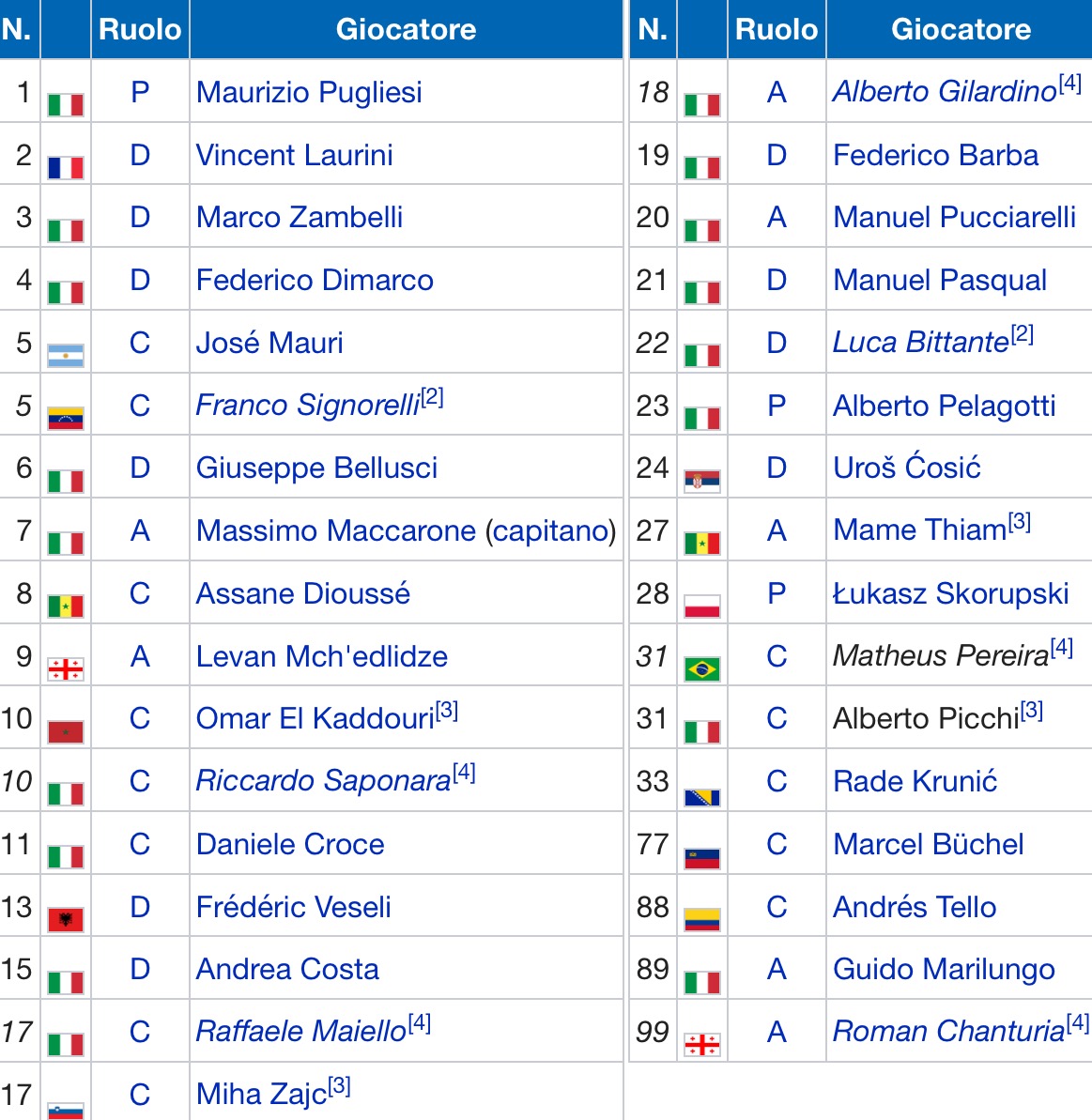Click the Brazilian flag beside Matheus Pereira
Image resolution: width=1092 pixels, height=1120 pixels.
[x=702, y=669]
